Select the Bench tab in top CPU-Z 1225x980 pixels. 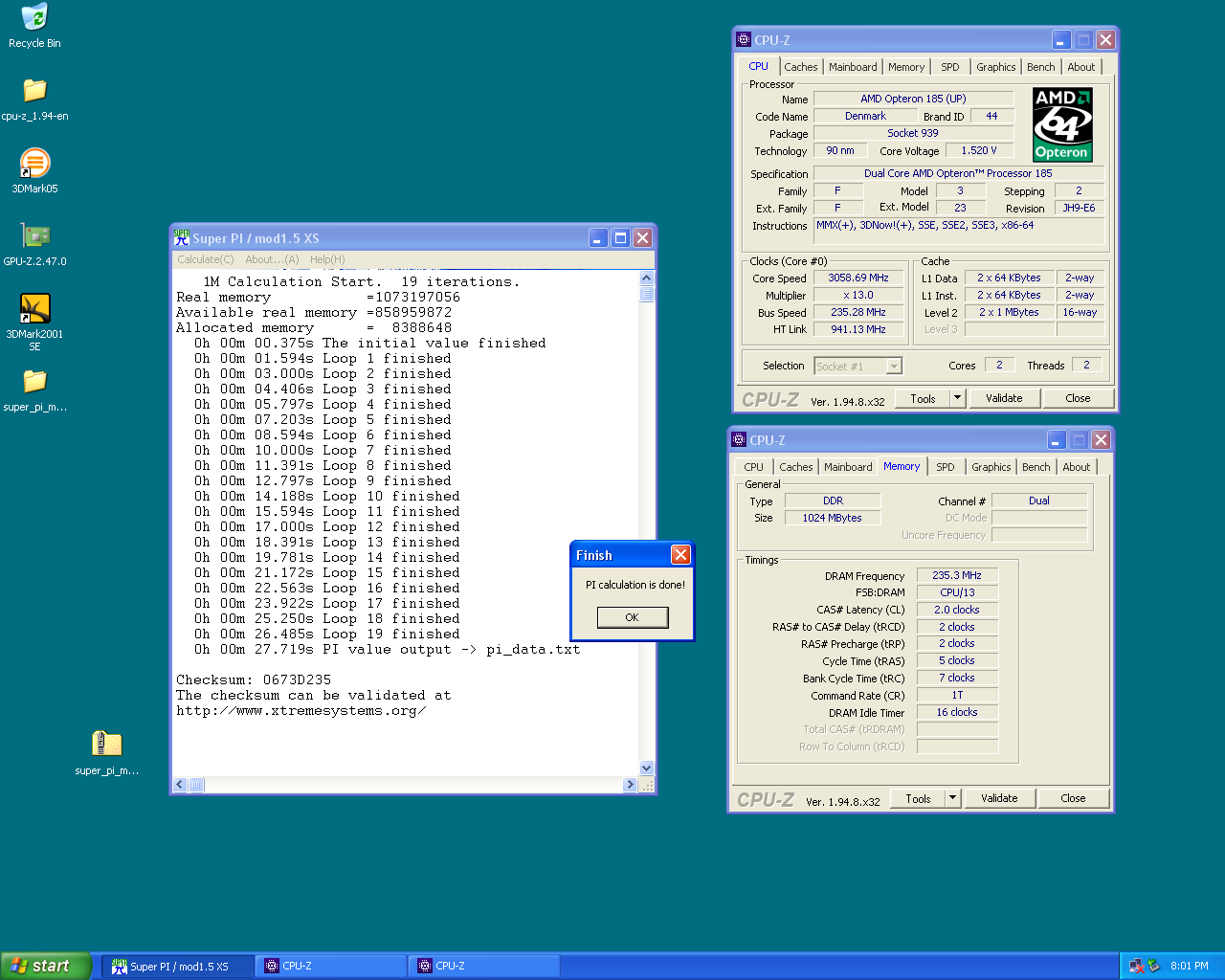coord(1041,67)
